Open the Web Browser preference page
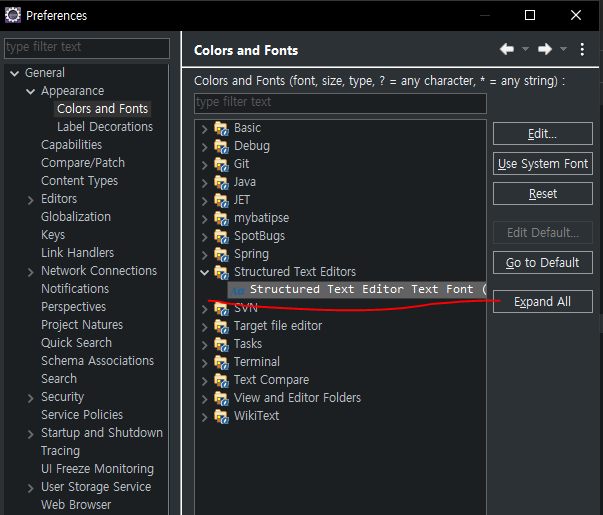The image size is (603, 515). [76, 505]
